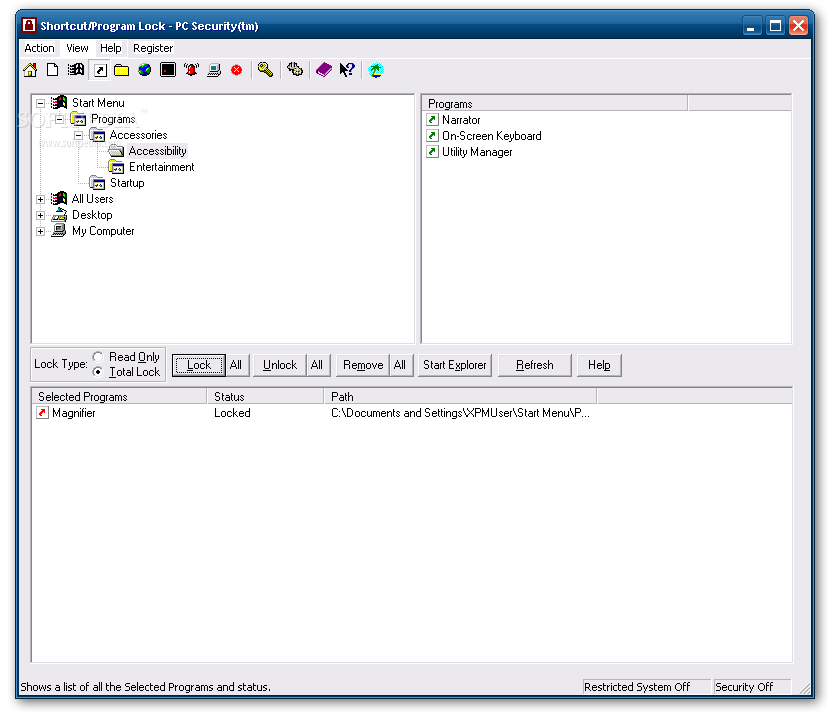Click the Selected Programs column header
This screenshot has width=830, height=714.
[x=119, y=396]
